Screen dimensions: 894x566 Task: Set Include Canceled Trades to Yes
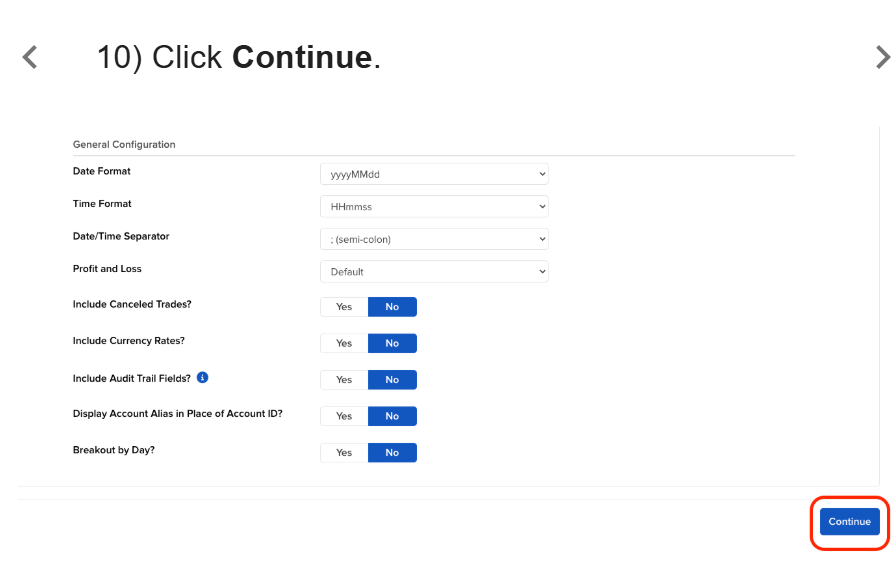pyautogui.click(x=344, y=307)
